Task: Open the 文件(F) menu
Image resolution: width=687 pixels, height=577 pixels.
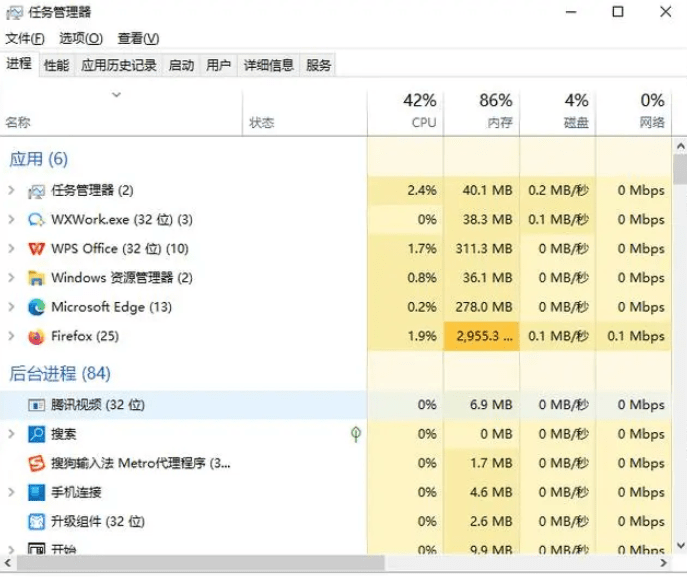Action: 25,39
